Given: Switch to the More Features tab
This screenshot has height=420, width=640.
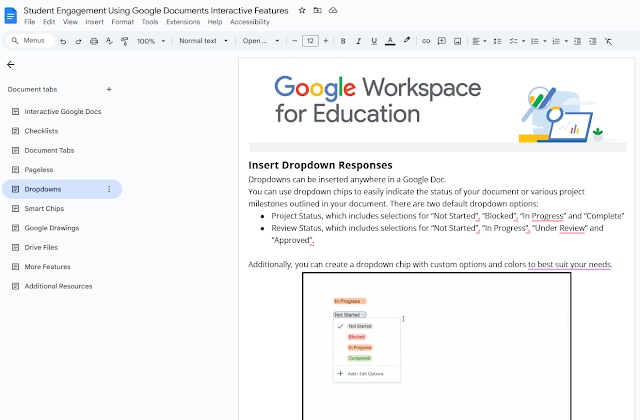Looking at the screenshot, I should [62, 267].
